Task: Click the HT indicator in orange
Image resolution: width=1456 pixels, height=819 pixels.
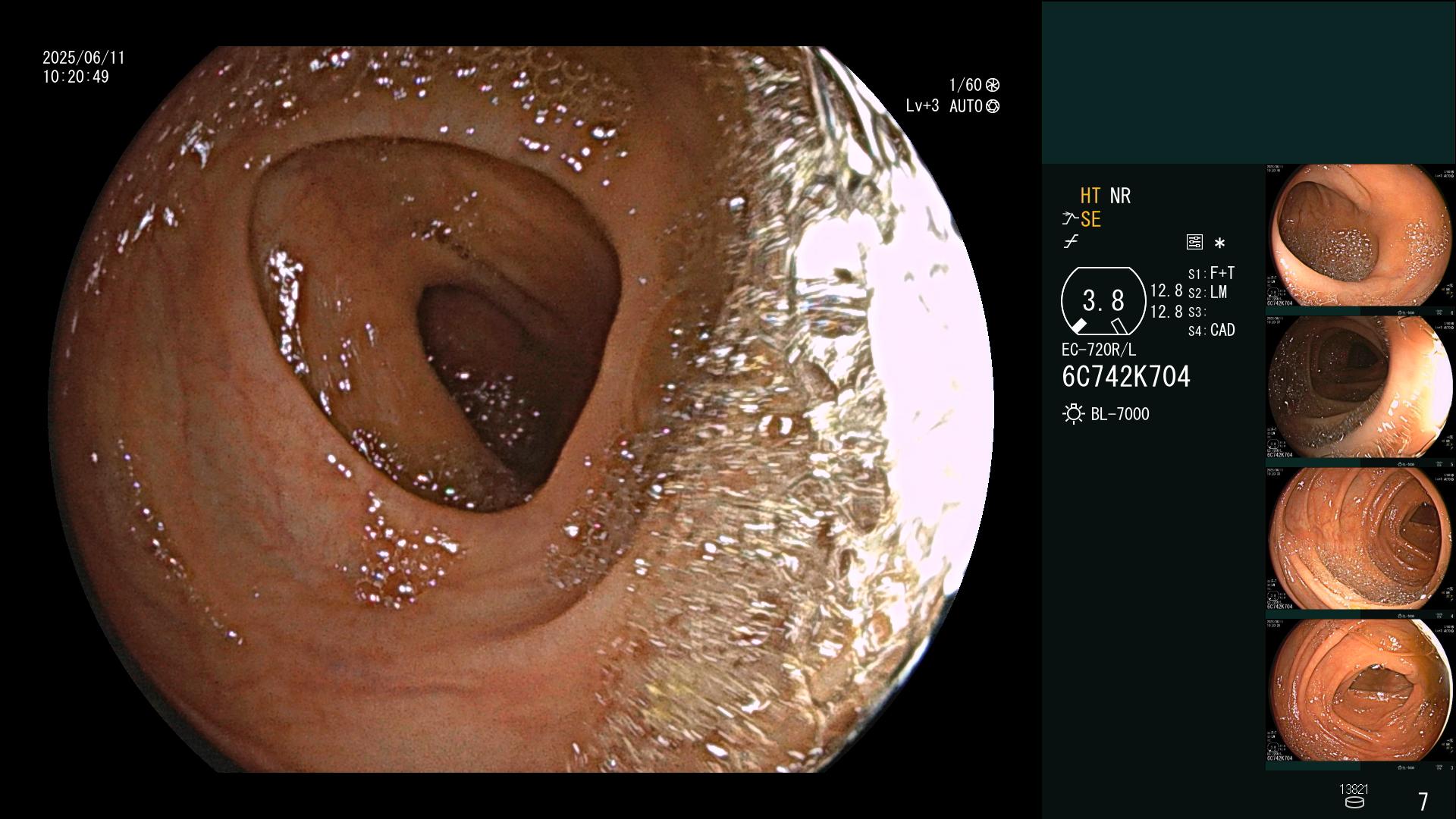Action: point(1090,196)
